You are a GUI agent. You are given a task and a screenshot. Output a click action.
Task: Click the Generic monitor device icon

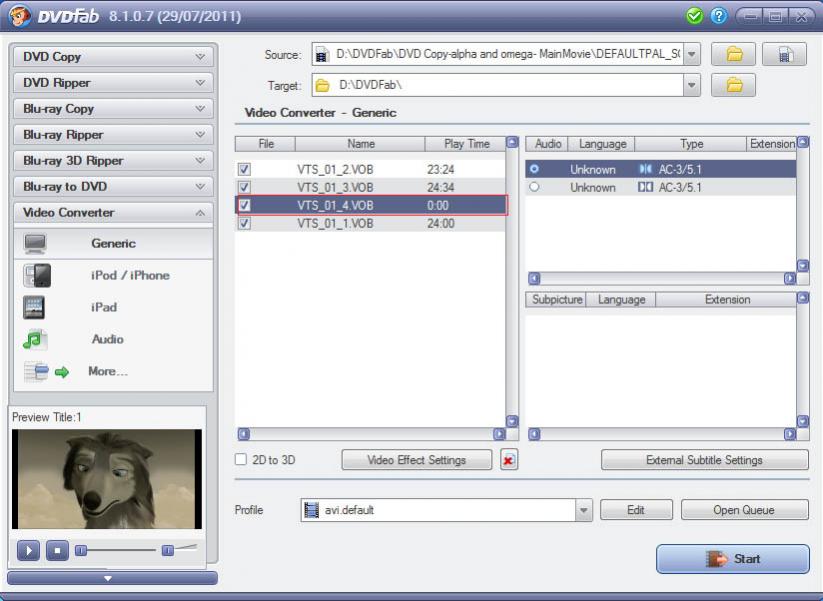tap(35, 244)
